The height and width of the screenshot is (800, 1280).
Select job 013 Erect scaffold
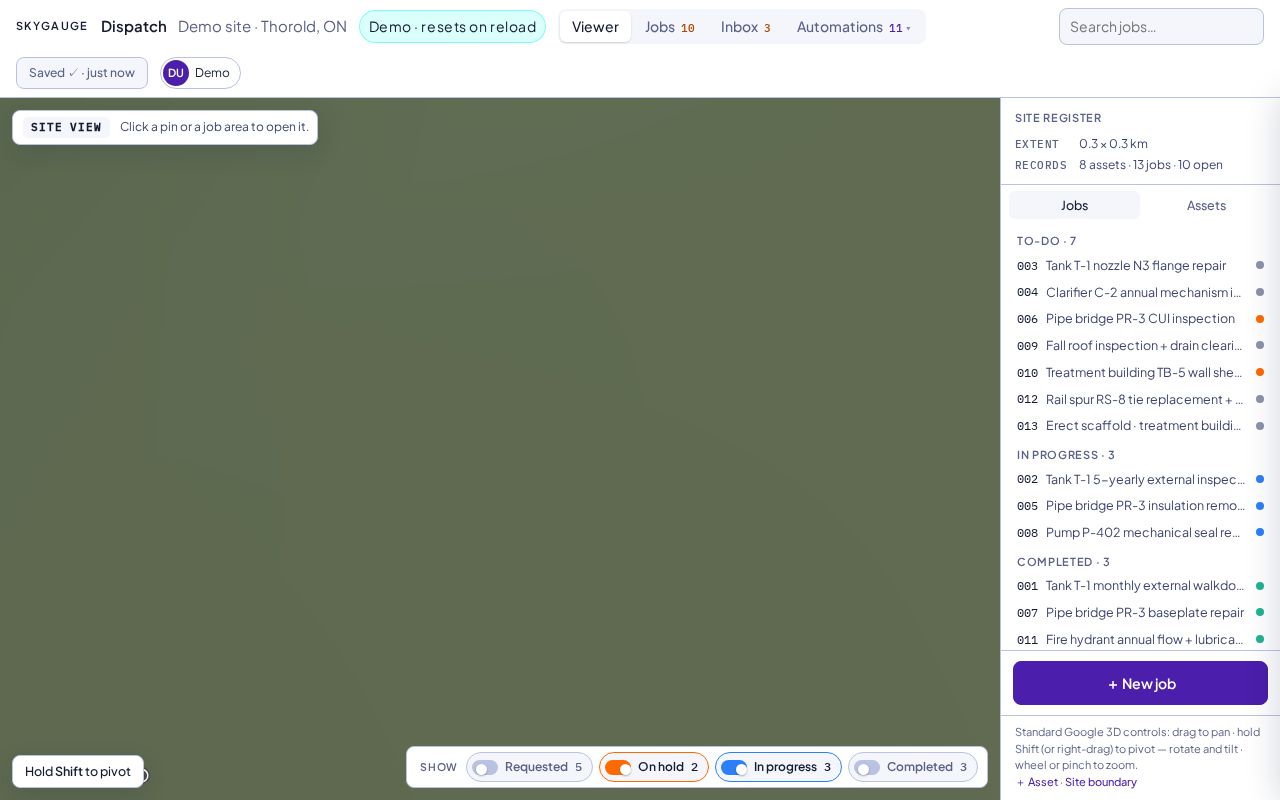click(x=1140, y=426)
